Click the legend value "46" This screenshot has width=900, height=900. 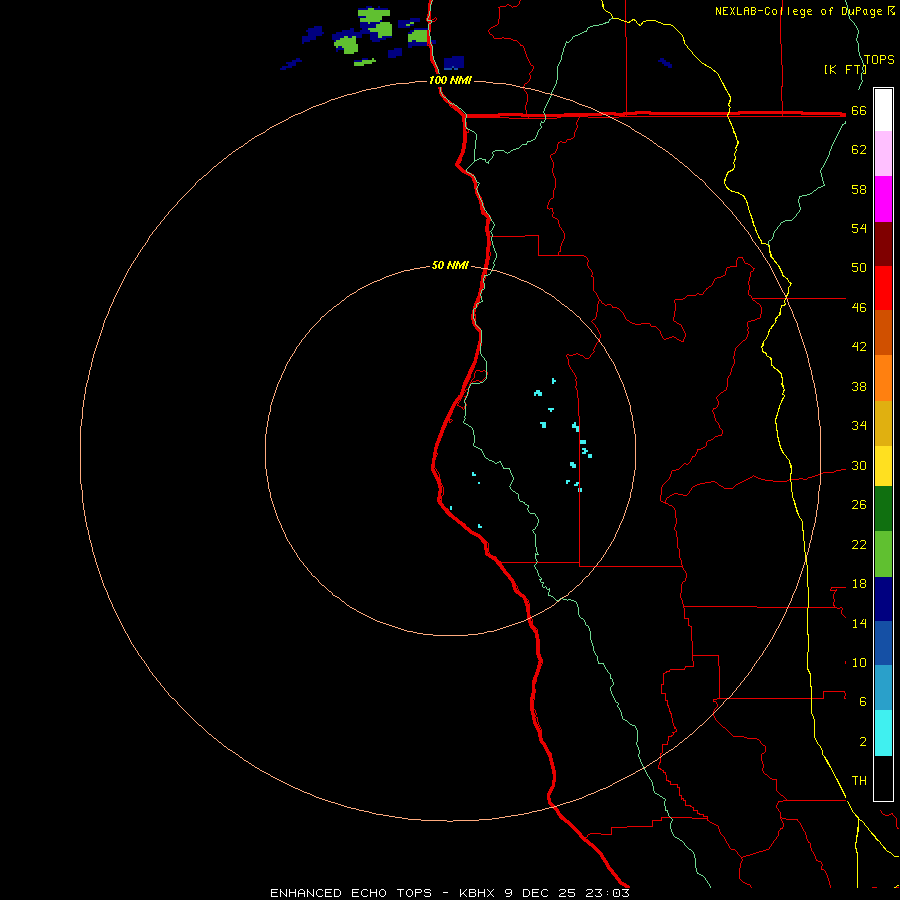point(859,308)
